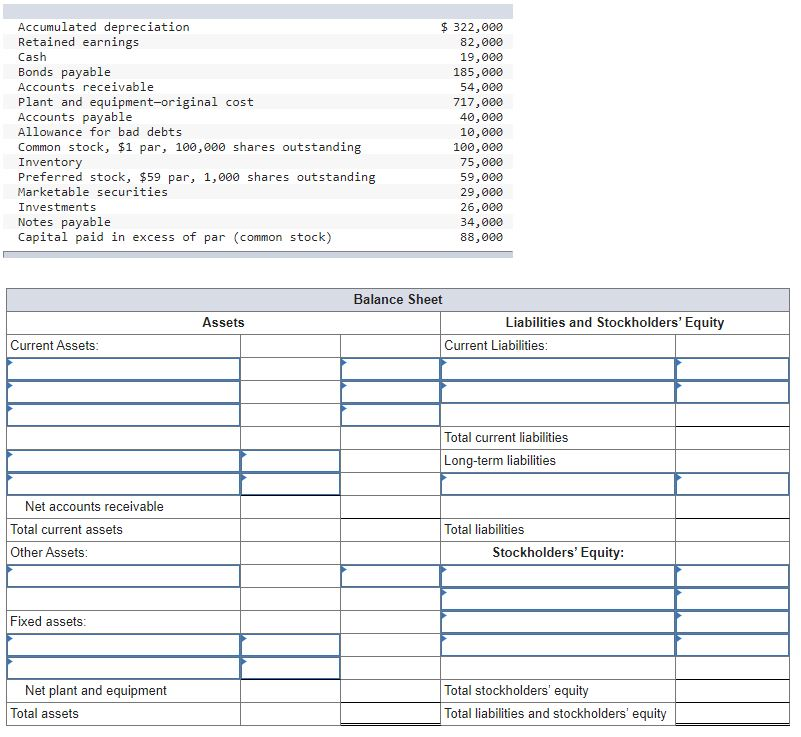This screenshot has width=801, height=737.
Task: Click the fourth amount field under Stockholders' Equity
Action: point(732,645)
